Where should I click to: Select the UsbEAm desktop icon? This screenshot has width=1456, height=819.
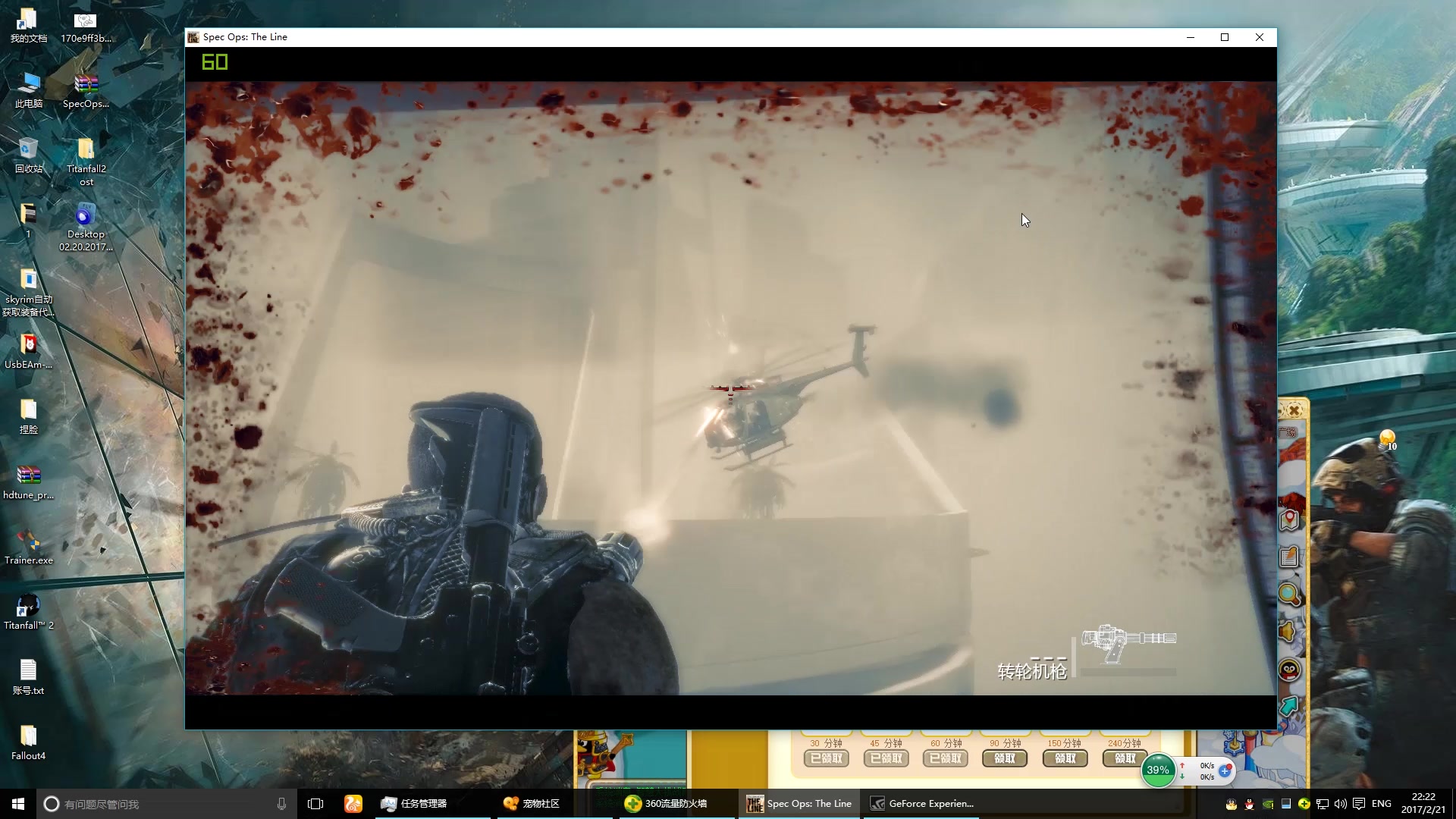click(28, 351)
